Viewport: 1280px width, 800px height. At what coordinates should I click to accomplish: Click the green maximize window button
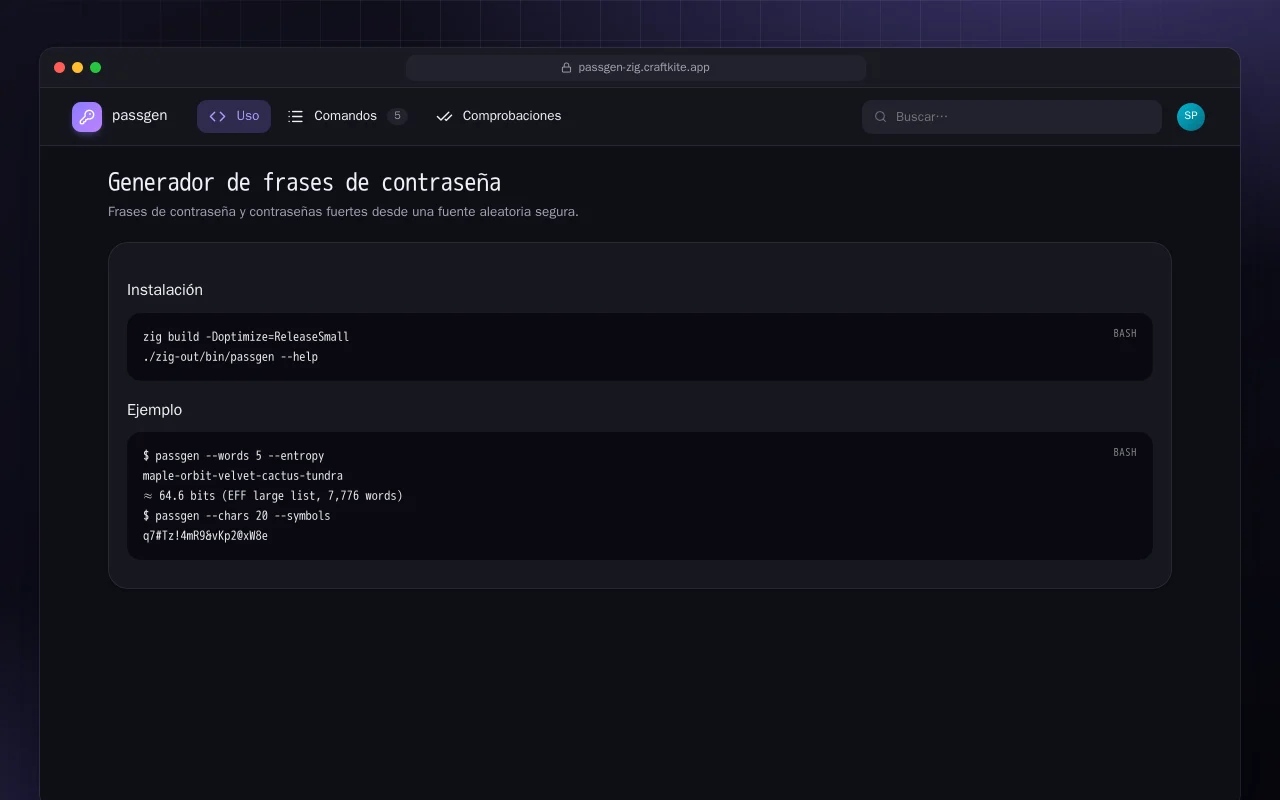[x=96, y=68]
